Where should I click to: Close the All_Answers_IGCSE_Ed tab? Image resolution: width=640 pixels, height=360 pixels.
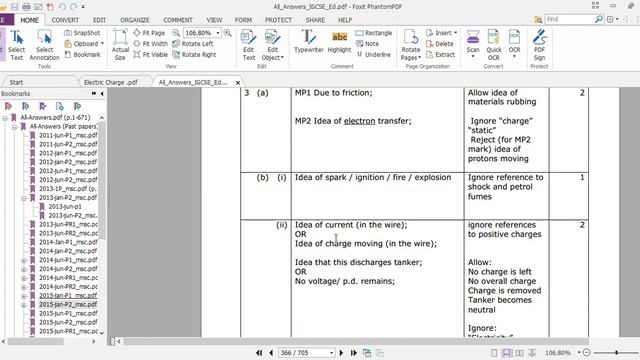click(x=238, y=82)
